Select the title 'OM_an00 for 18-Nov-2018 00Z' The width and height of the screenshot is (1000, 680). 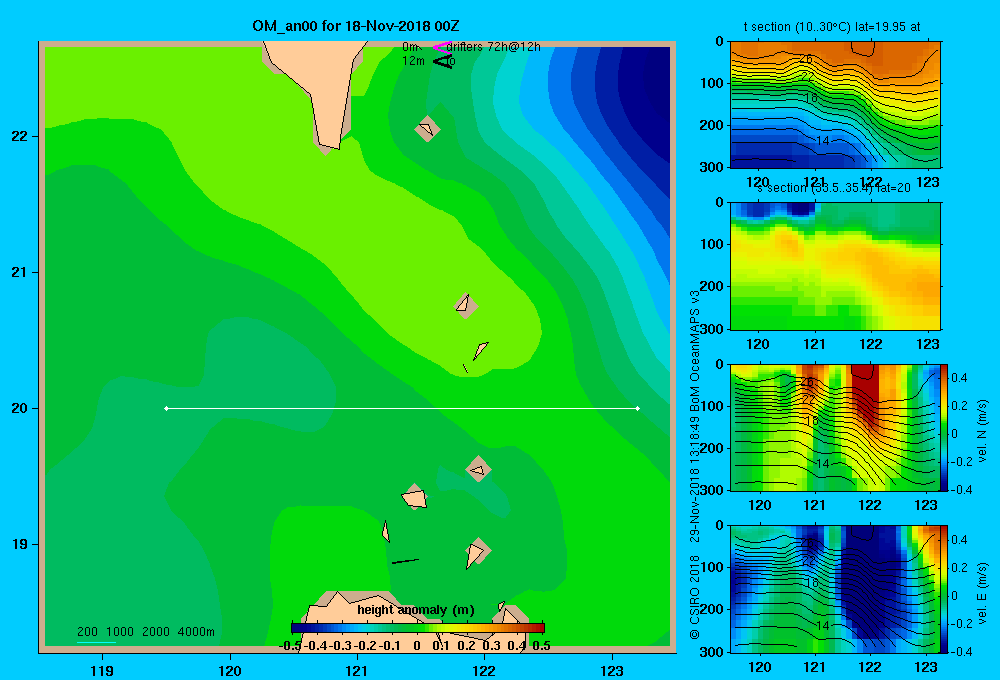tap(355, 26)
